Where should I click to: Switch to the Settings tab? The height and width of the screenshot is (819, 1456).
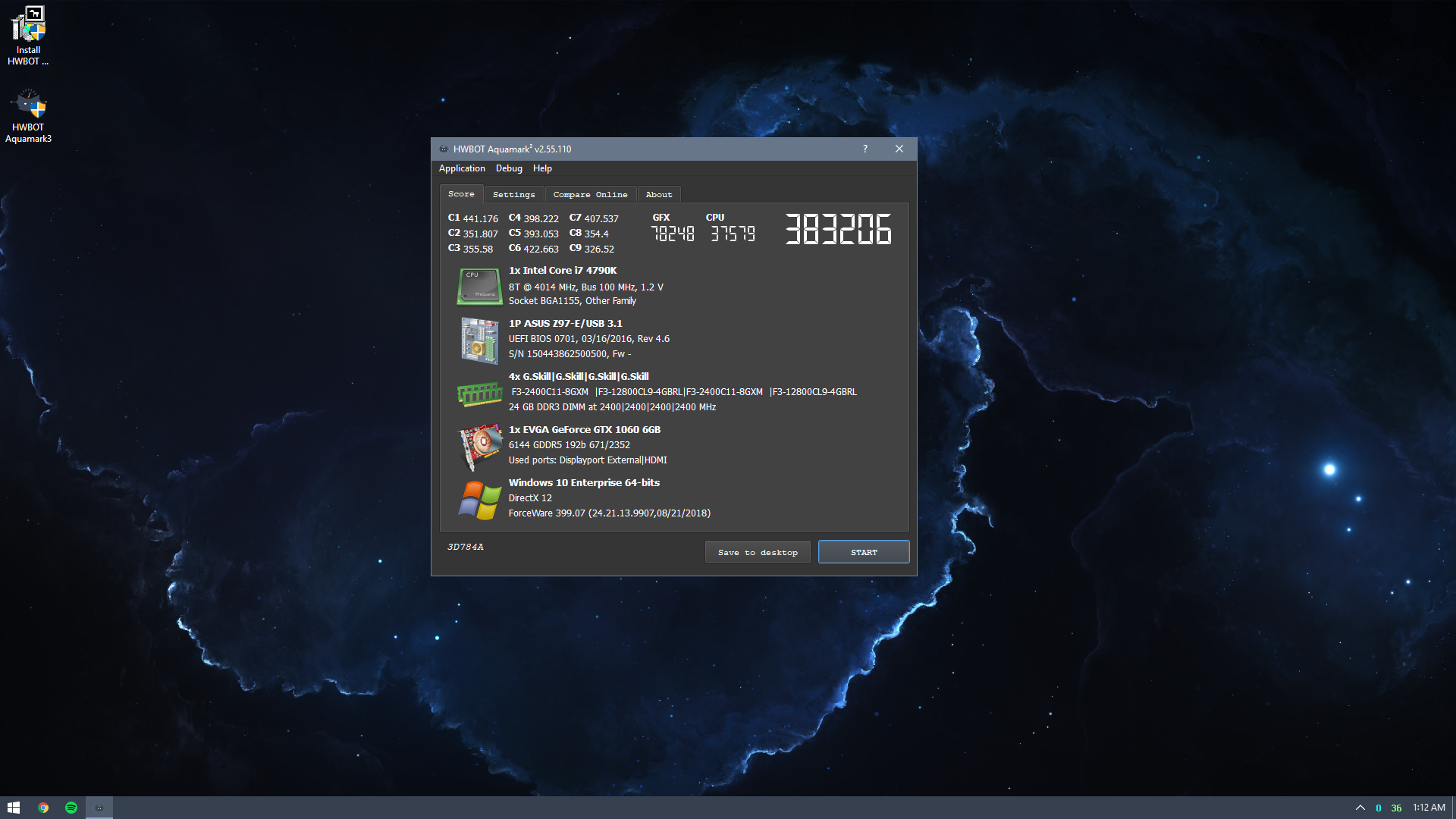[x=514, y=195]
